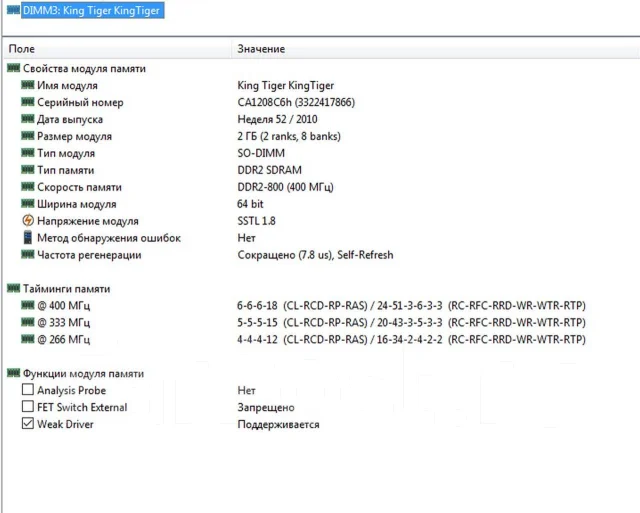Click the memory icon beside Ширина модуля
The height and width of the screenshot is (513, 640).
pyautogui.click(x=27, y=204)
